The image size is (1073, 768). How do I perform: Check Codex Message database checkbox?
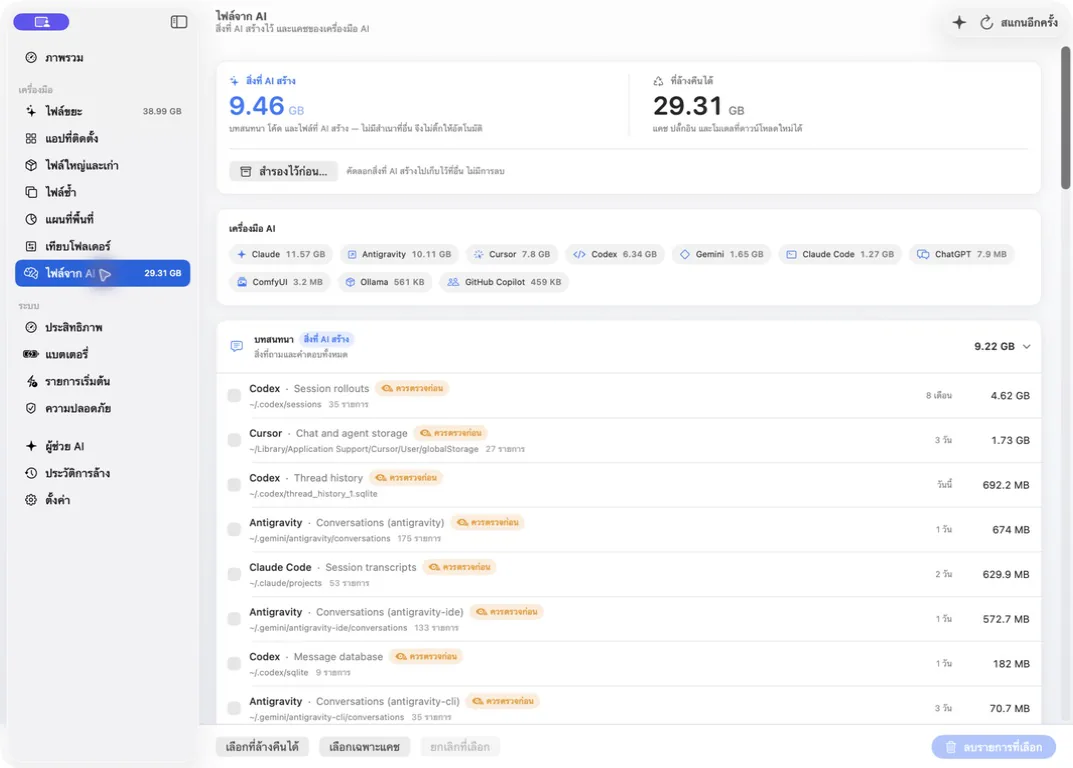pos(234,663)
